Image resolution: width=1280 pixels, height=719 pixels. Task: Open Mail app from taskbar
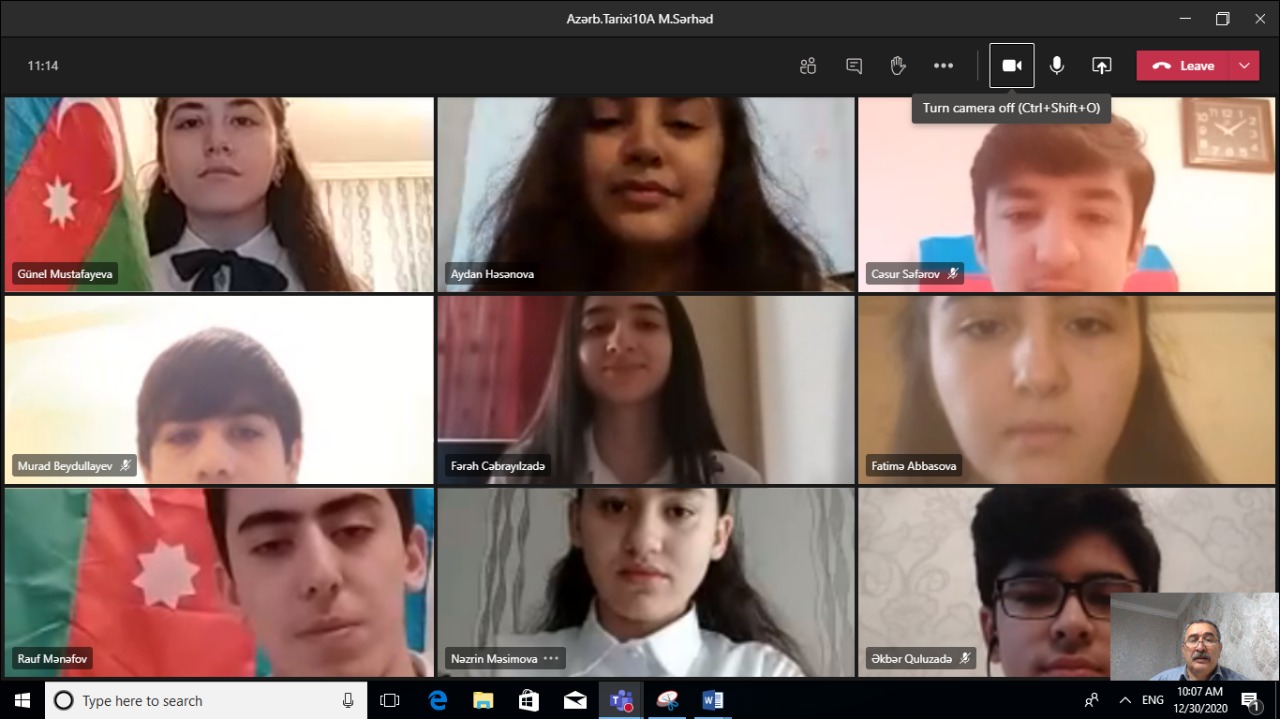(575, 700)
